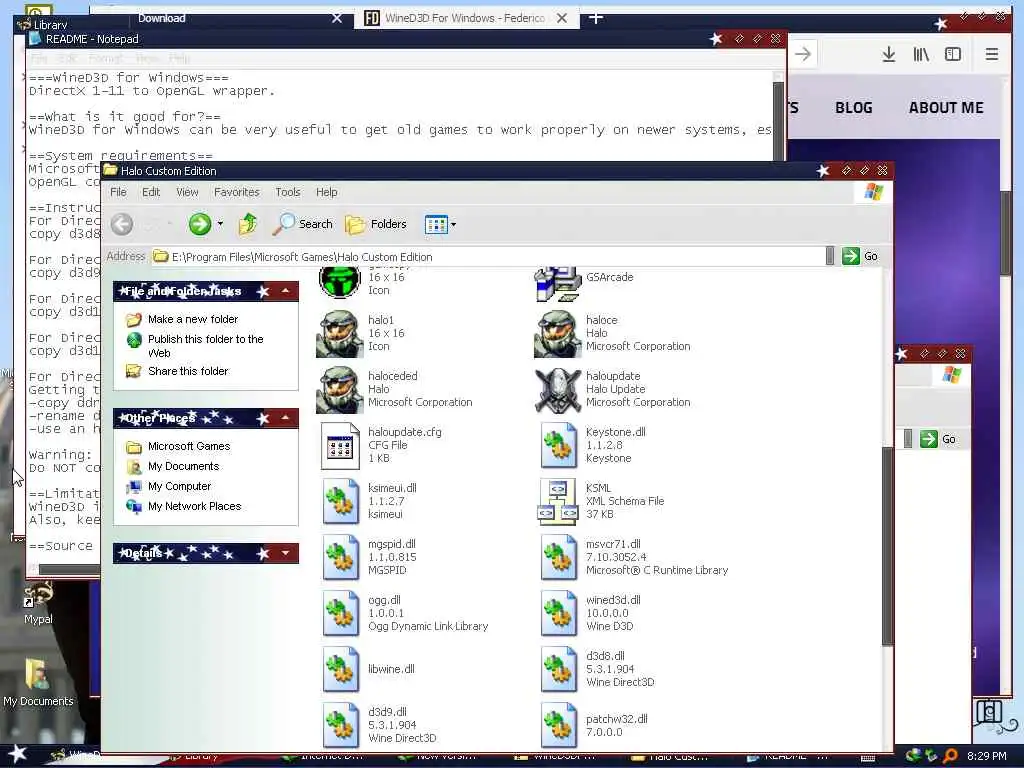Toggle the Folders pane
1024x768 pixels.
pos(376,224)
